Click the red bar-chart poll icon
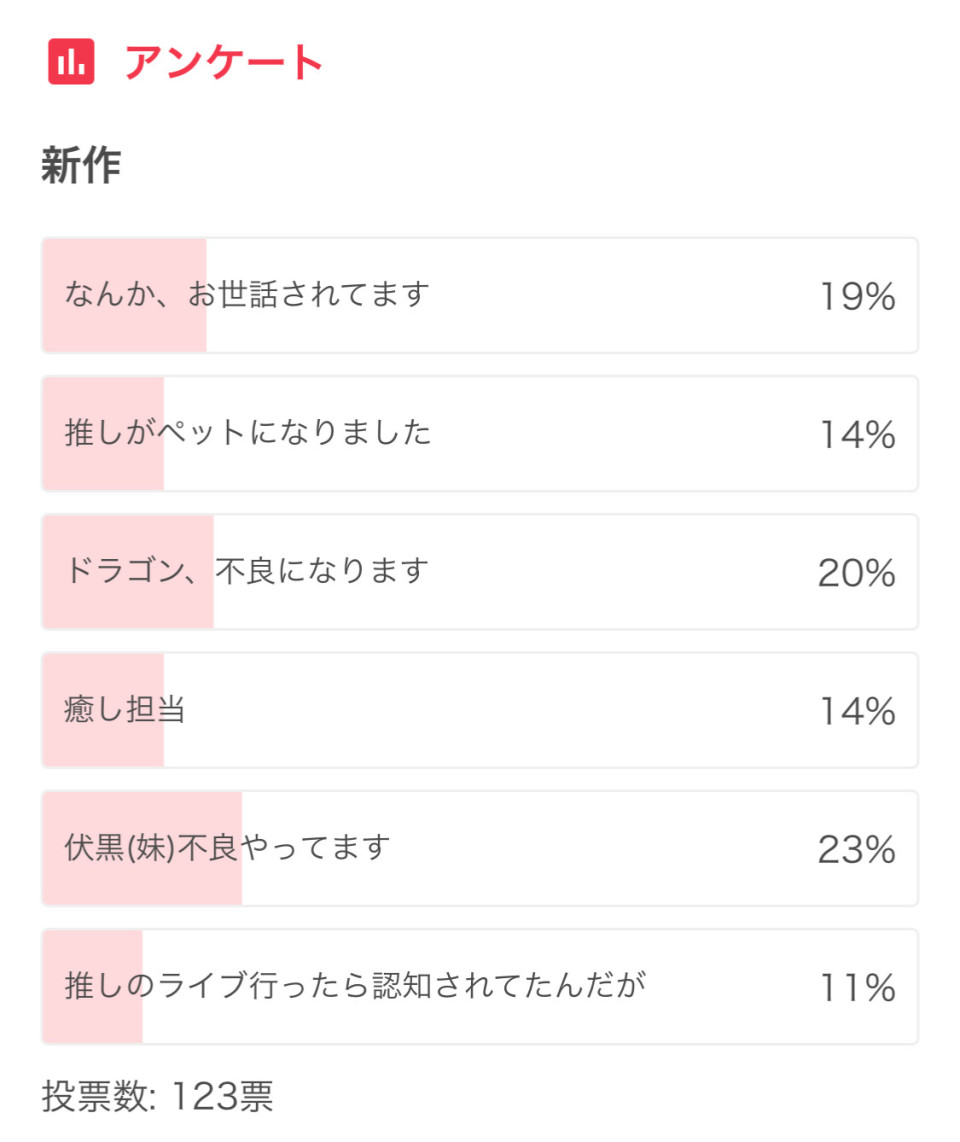Viewport: 960px width, 1142px height. tap(71, 61)
